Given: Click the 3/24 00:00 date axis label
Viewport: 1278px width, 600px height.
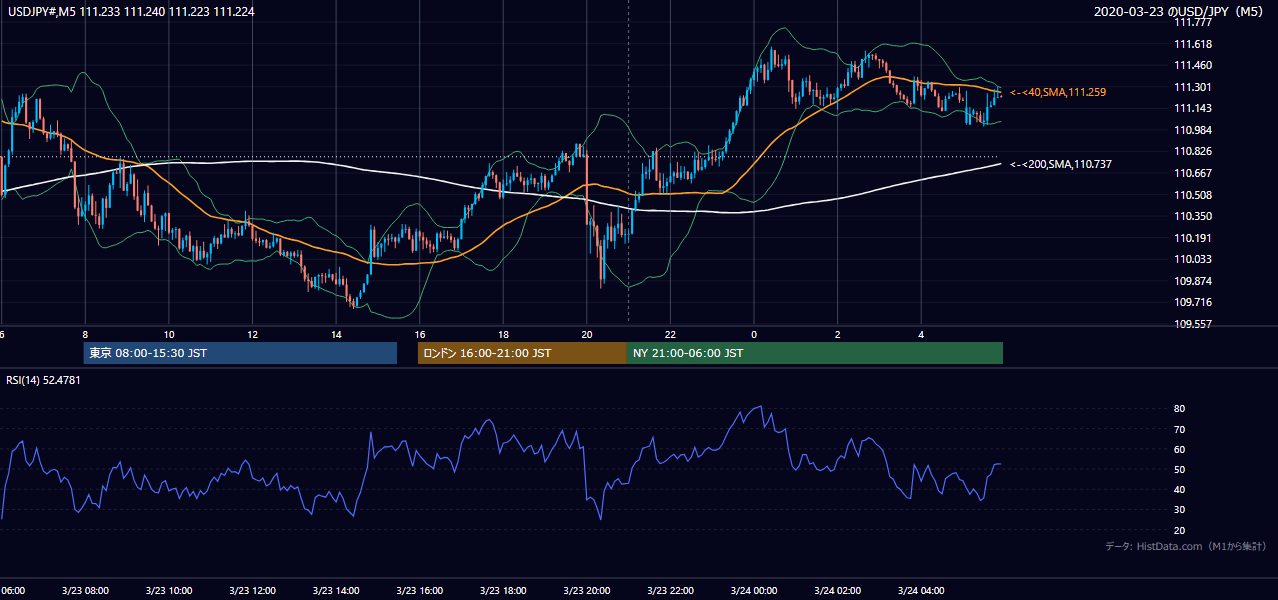Looking at the screenshot, I should (753, 591).
